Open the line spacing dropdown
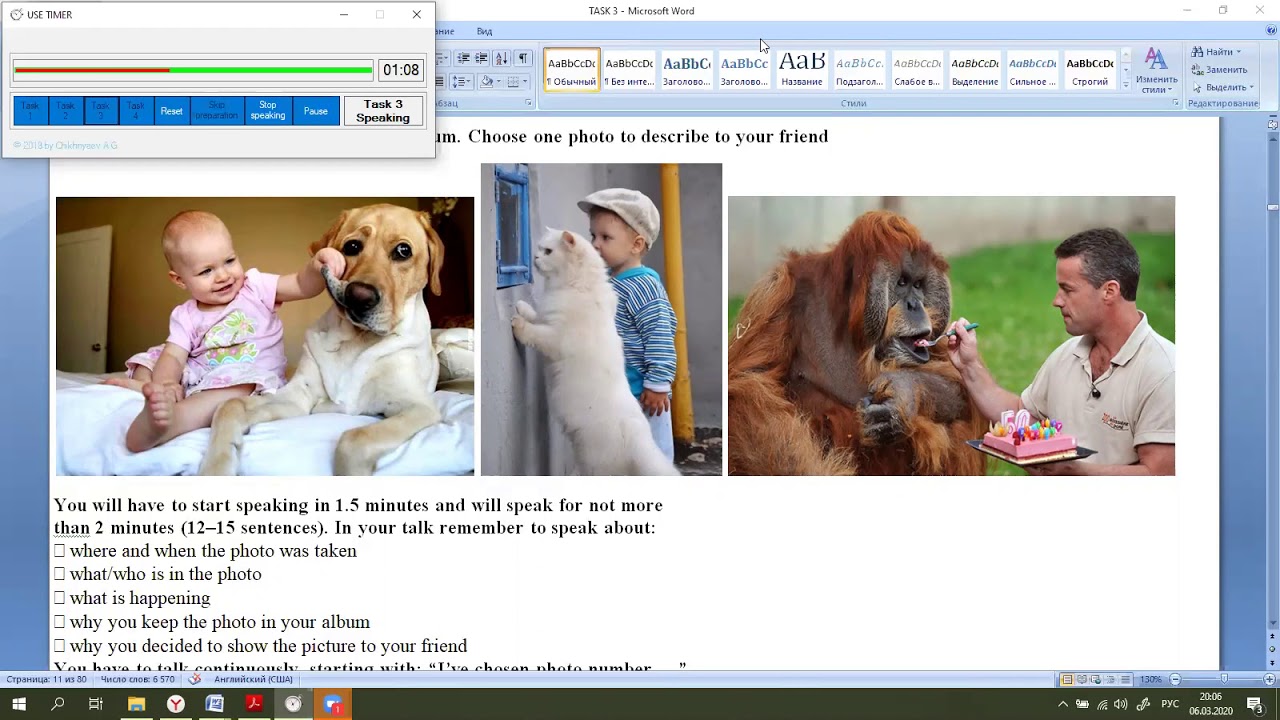The width and height of the screenshot is (1280, 720). [461, 82]
